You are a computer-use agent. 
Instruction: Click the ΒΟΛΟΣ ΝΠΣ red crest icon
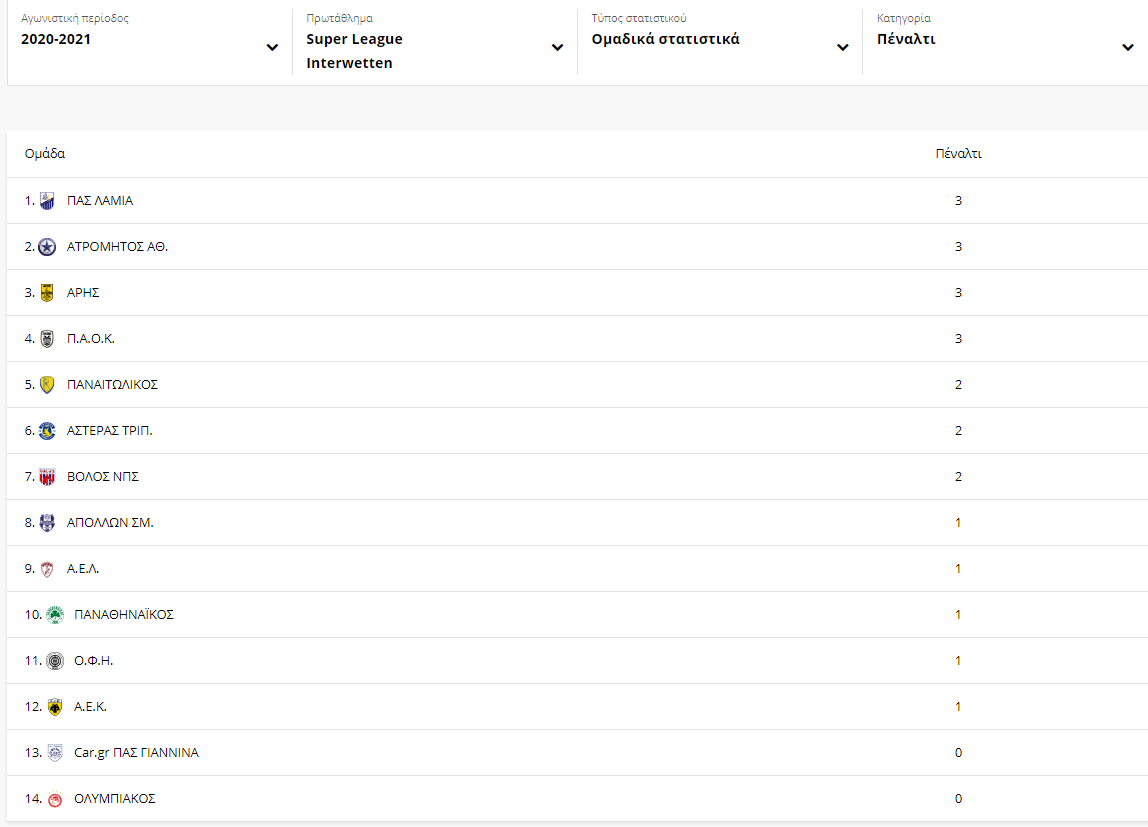click(47, 477)
